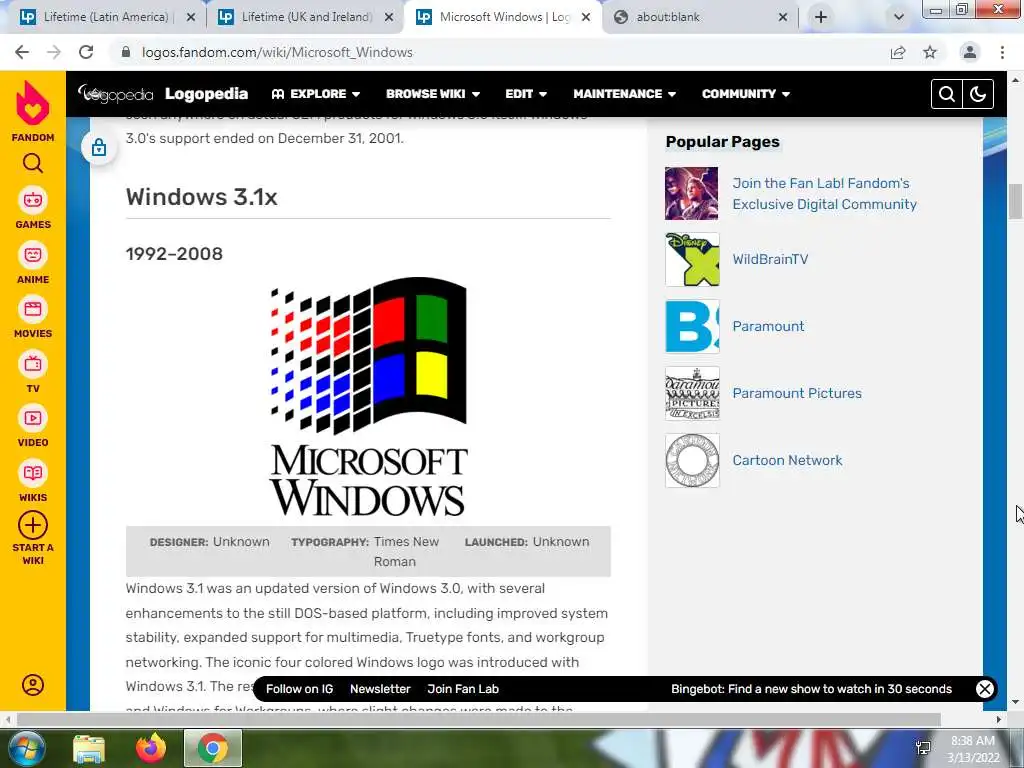
Task: Open the Windows 3.1 logo image
Action: tap(368, 396)
